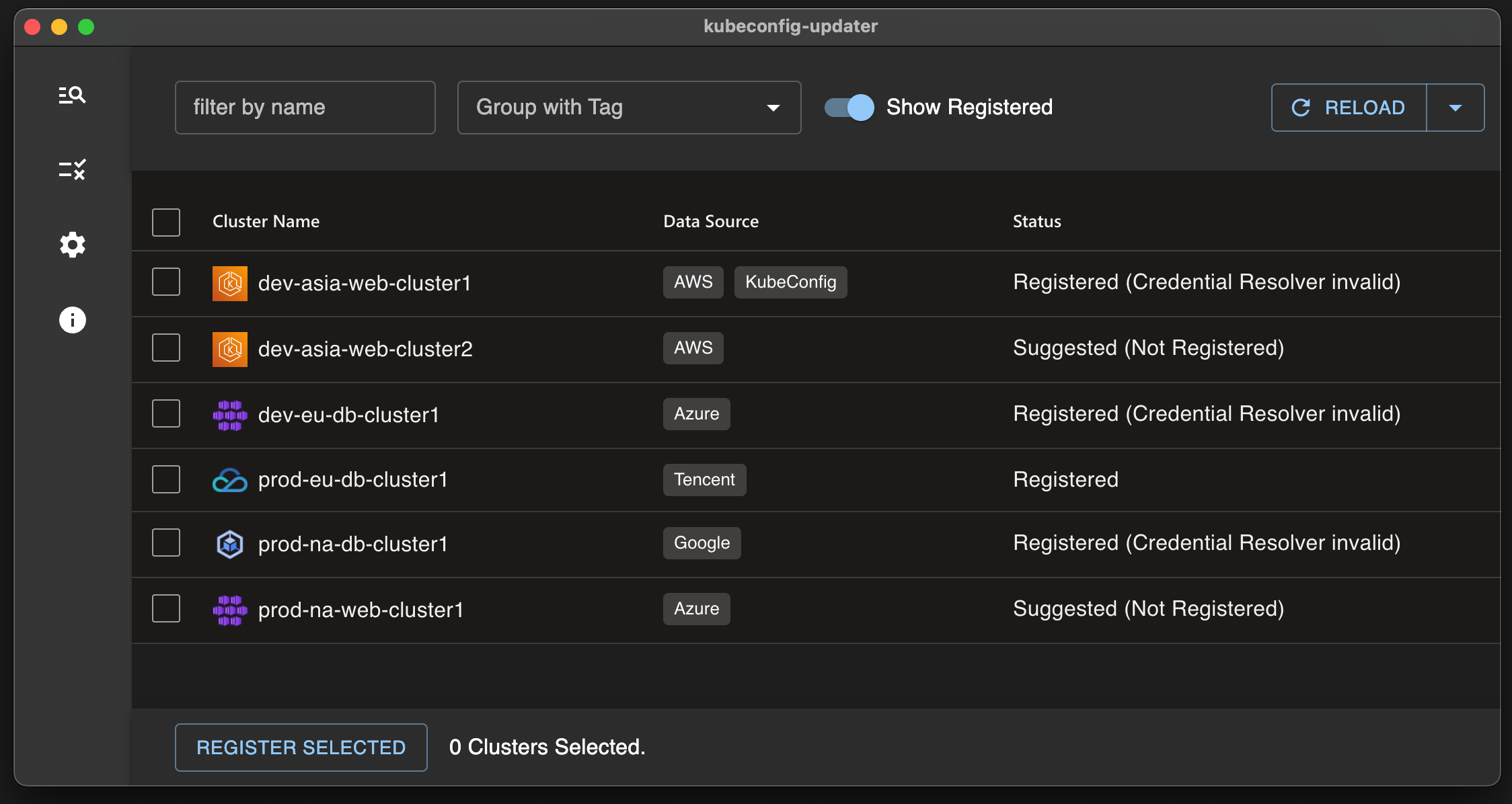Click the Status column header

[x=1036, y=222]
